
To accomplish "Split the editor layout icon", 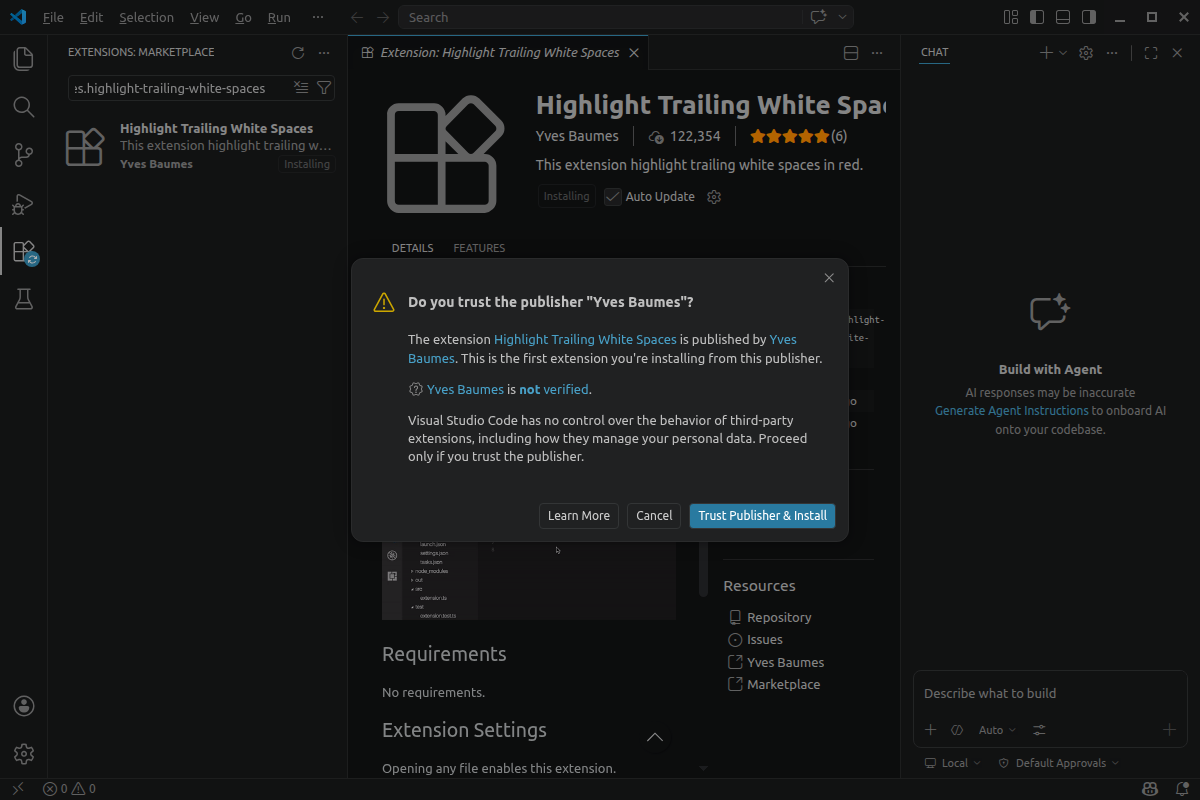I will pos(851,53).
